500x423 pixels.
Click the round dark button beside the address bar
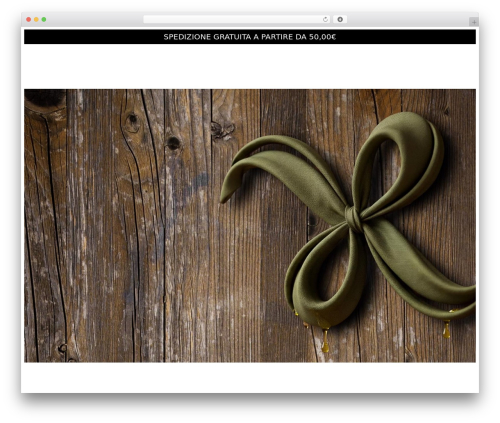(340, 19)
